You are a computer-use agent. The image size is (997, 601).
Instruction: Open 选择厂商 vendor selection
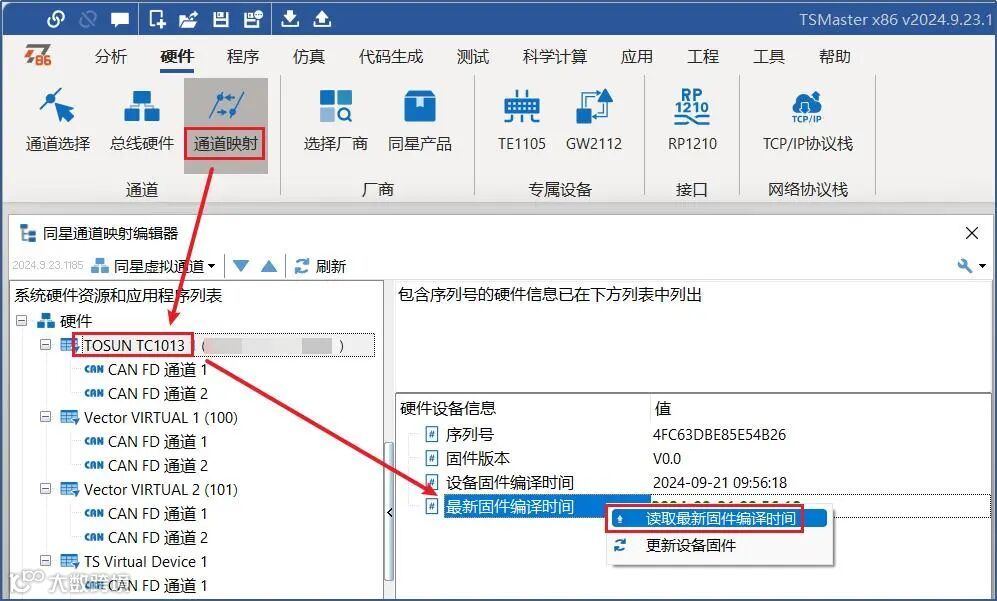pyautogui.click(x=335, y=121)
